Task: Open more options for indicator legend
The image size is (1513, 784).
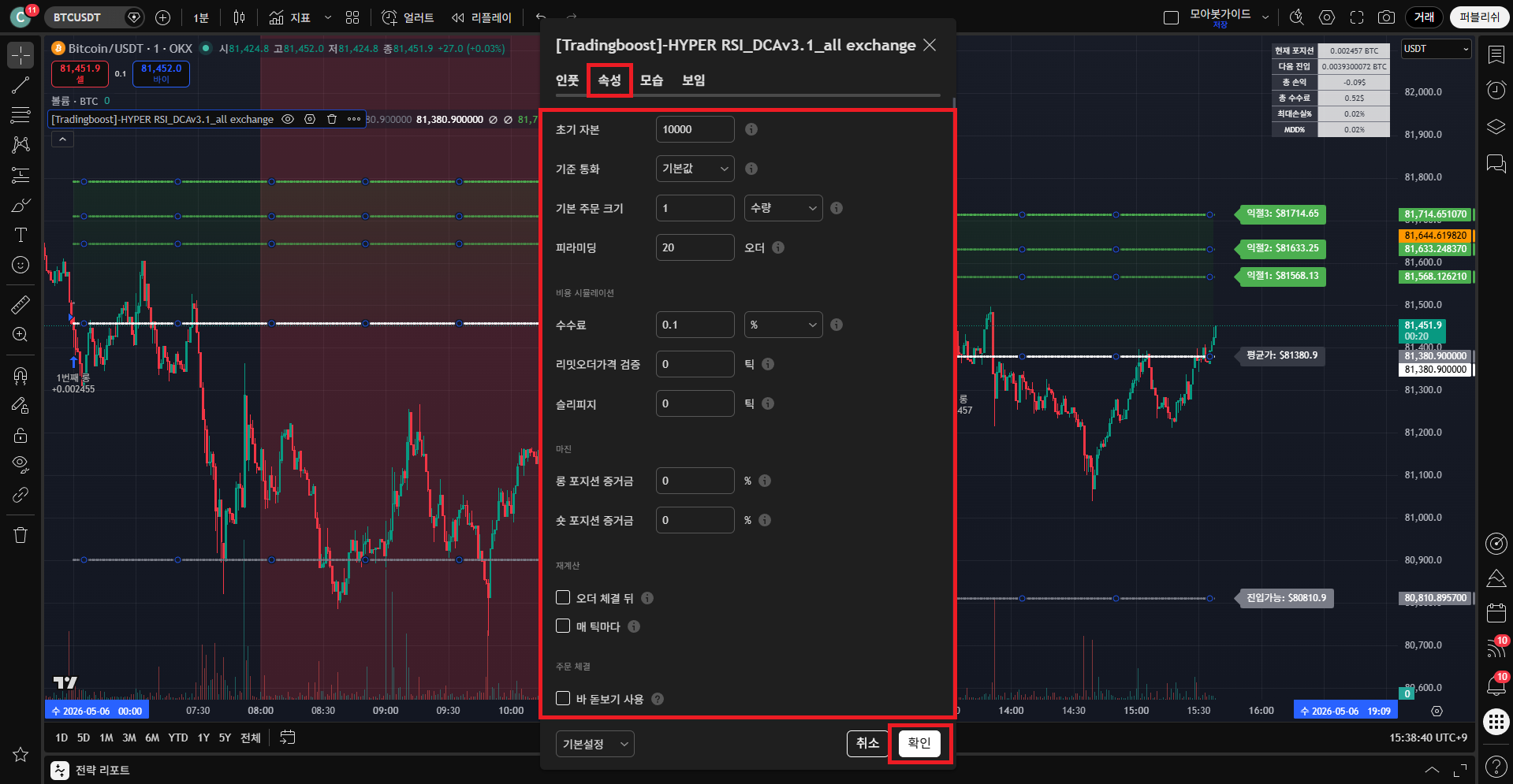Action: coord(354,119)
